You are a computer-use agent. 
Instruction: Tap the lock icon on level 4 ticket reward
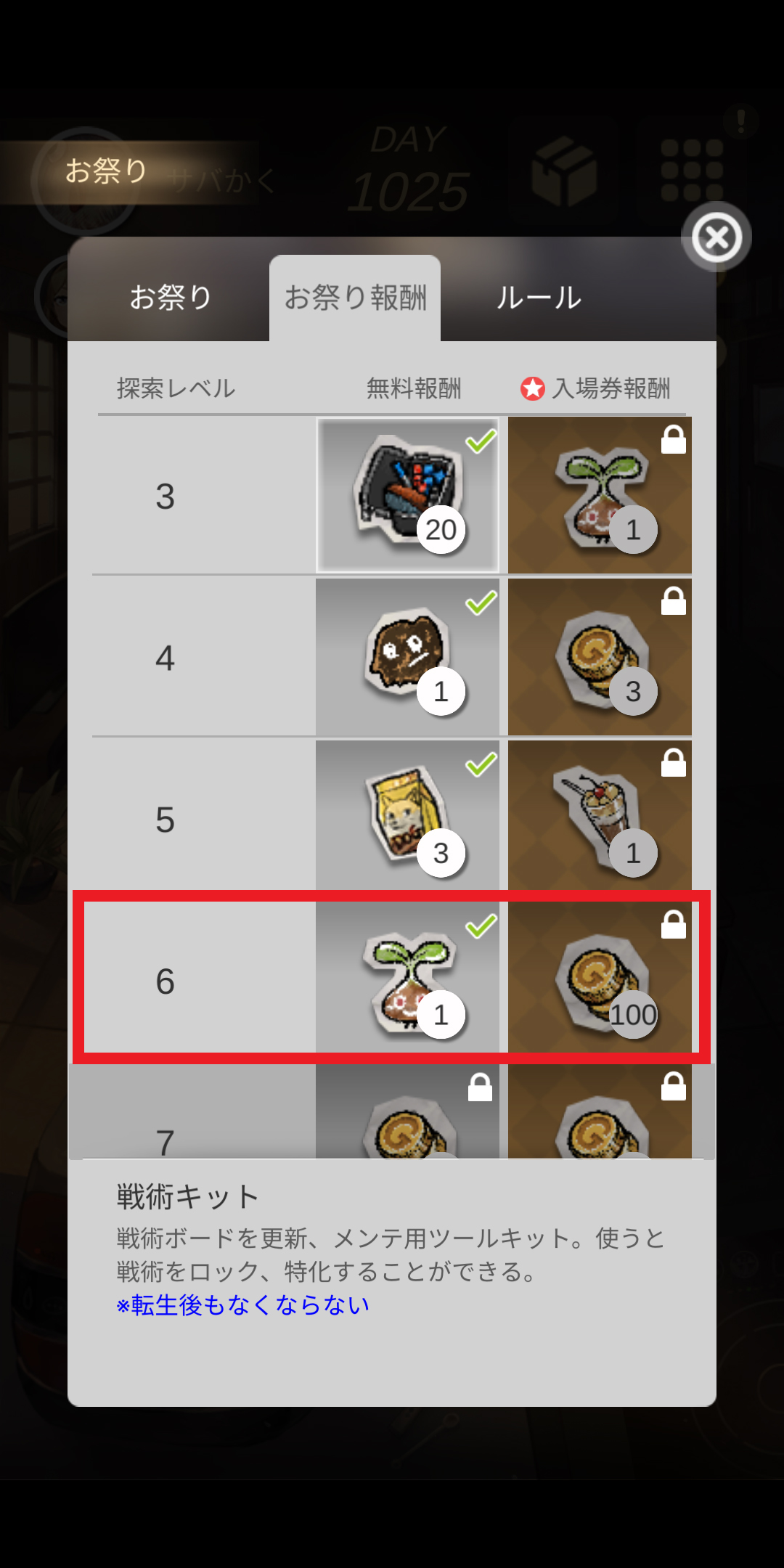pos(674,601)
